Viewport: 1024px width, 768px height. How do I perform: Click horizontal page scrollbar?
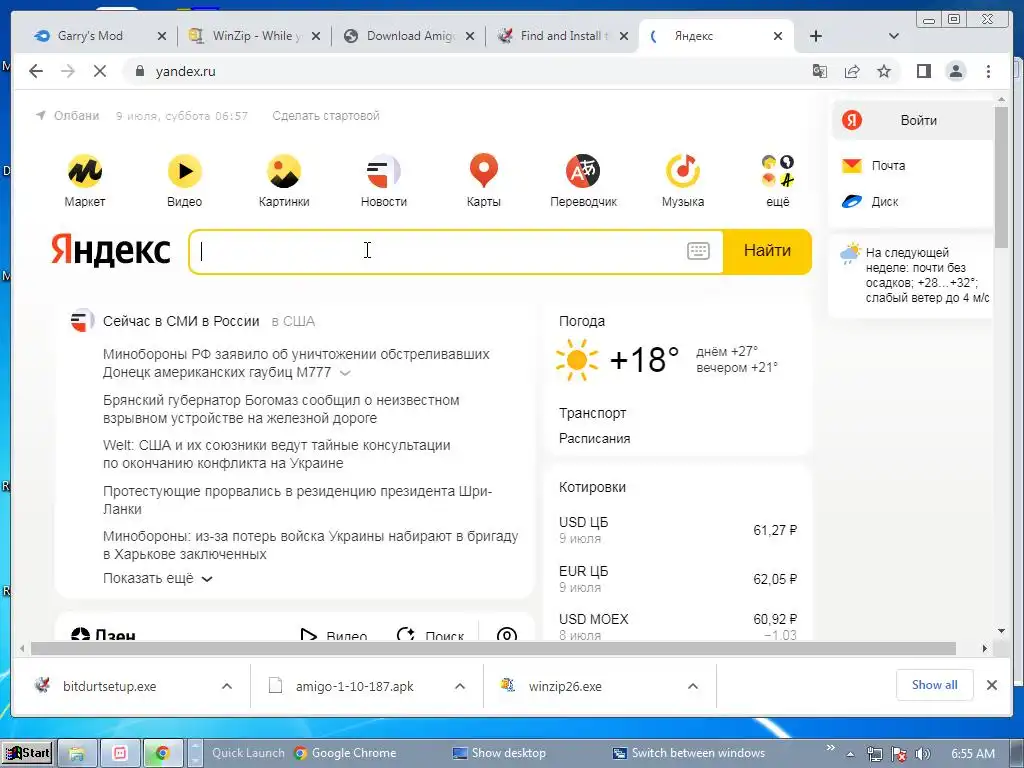pyautogui.click(x=493, y=648)
